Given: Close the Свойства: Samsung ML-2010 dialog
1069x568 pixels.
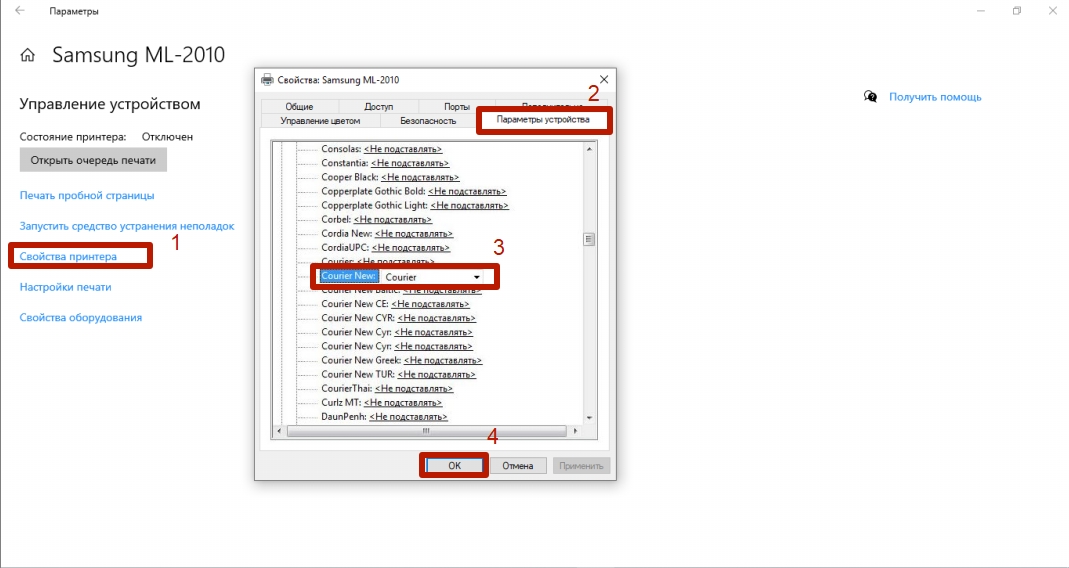Looking at the screenshot, I should pyautogui.click(x=603, y=79).
